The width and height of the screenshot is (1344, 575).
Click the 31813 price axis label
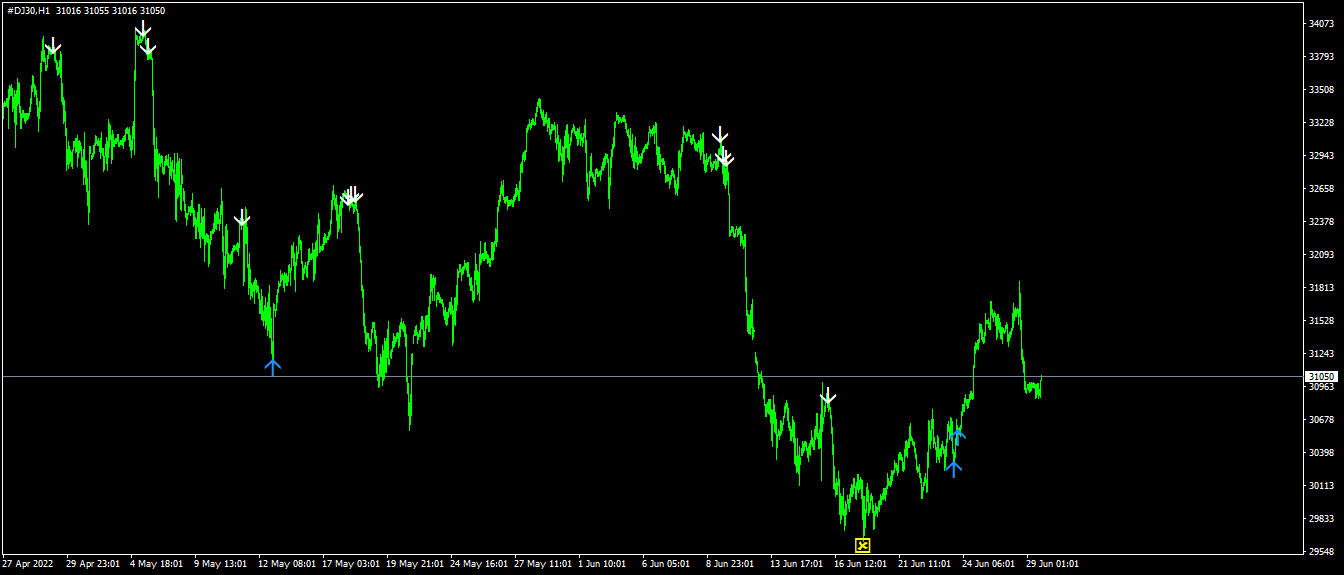point(1321,287)
